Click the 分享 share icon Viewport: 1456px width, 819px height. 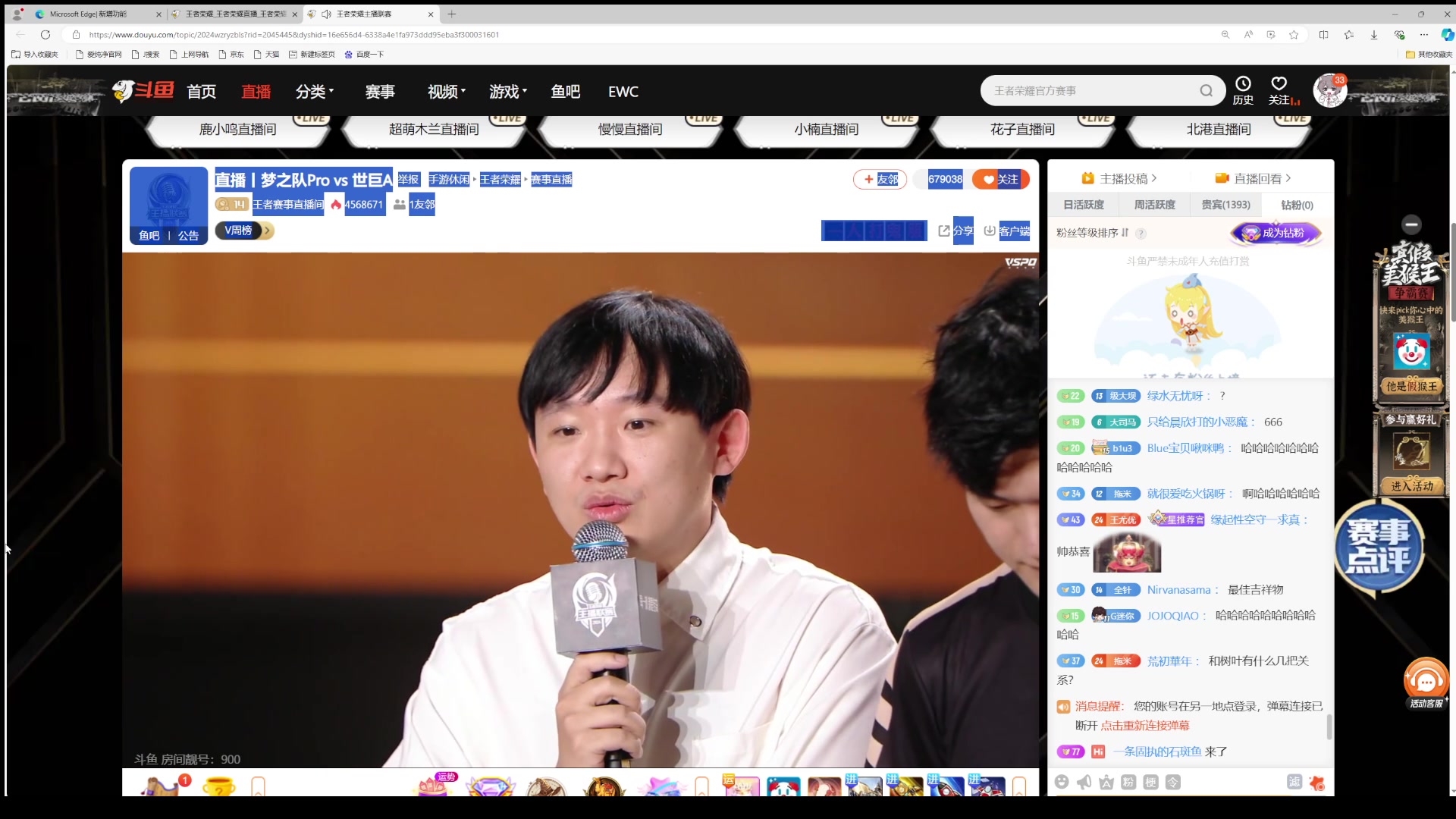click(x=944, y=231)
